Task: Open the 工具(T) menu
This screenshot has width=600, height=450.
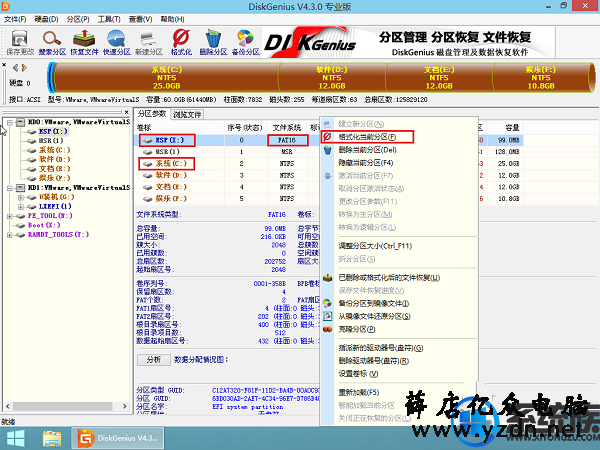Action: (109, 19)
